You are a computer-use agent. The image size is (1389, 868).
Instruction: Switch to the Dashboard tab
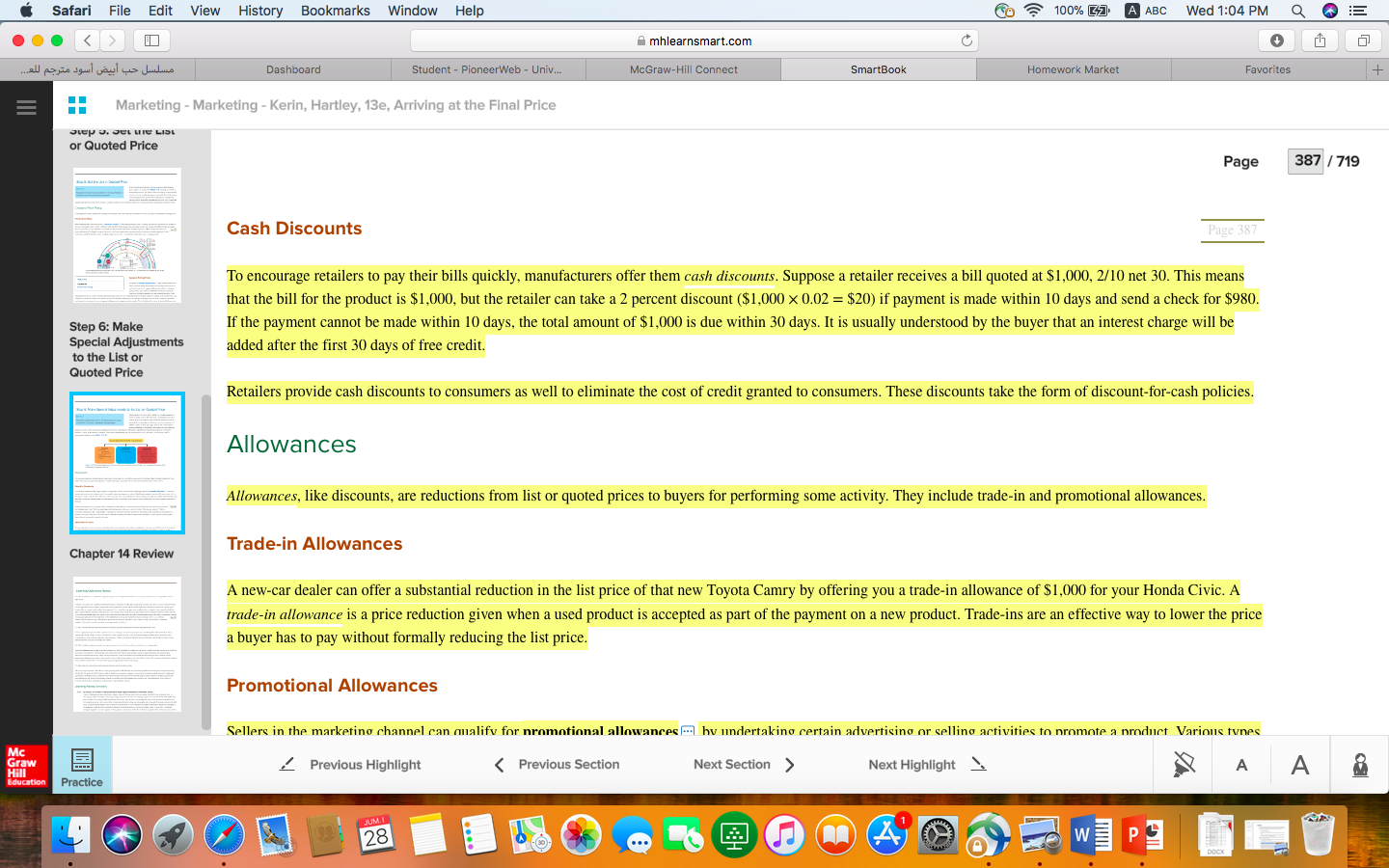coord(293,69)
